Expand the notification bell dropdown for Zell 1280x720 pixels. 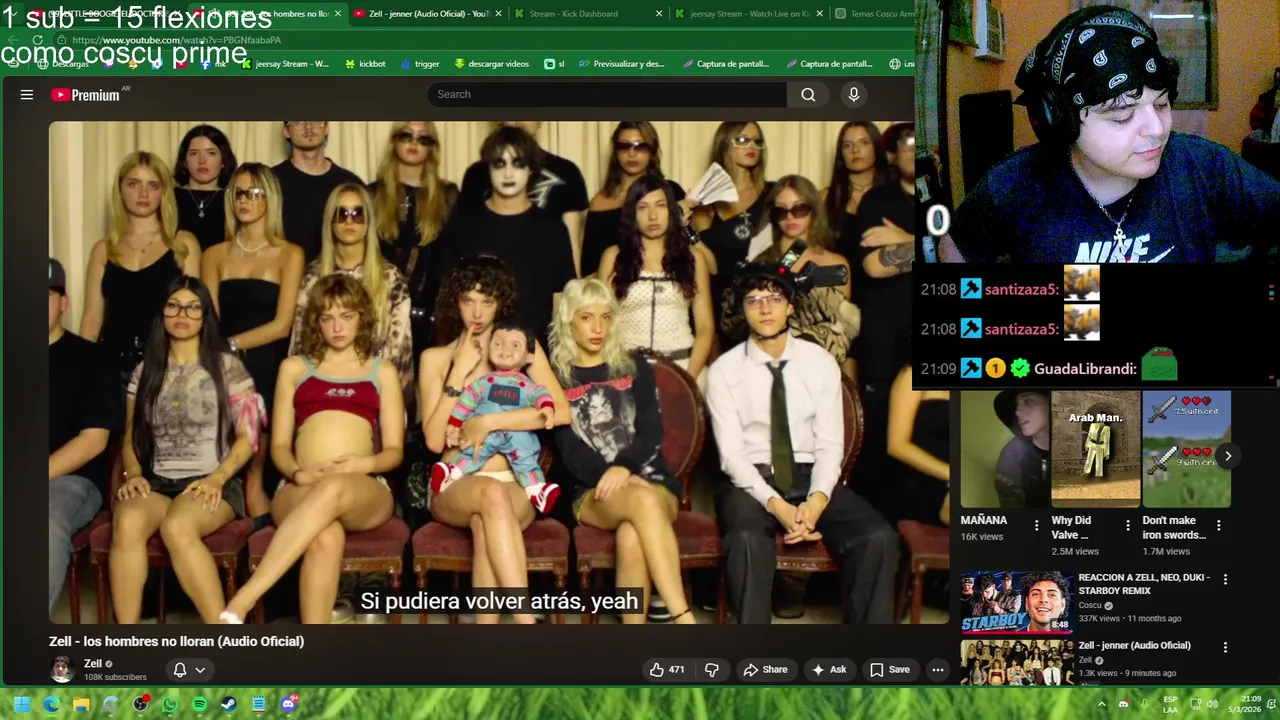coord(189,670)
